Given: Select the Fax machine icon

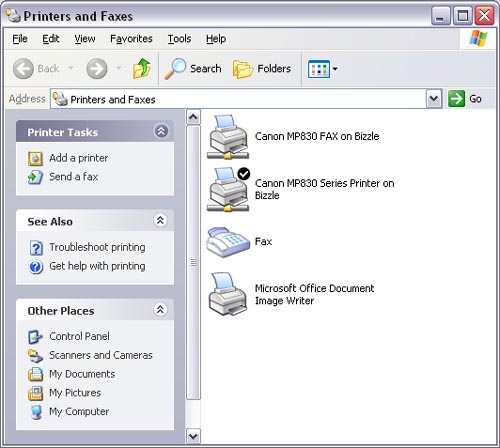Looking at the screenshot, I should 228,242.
